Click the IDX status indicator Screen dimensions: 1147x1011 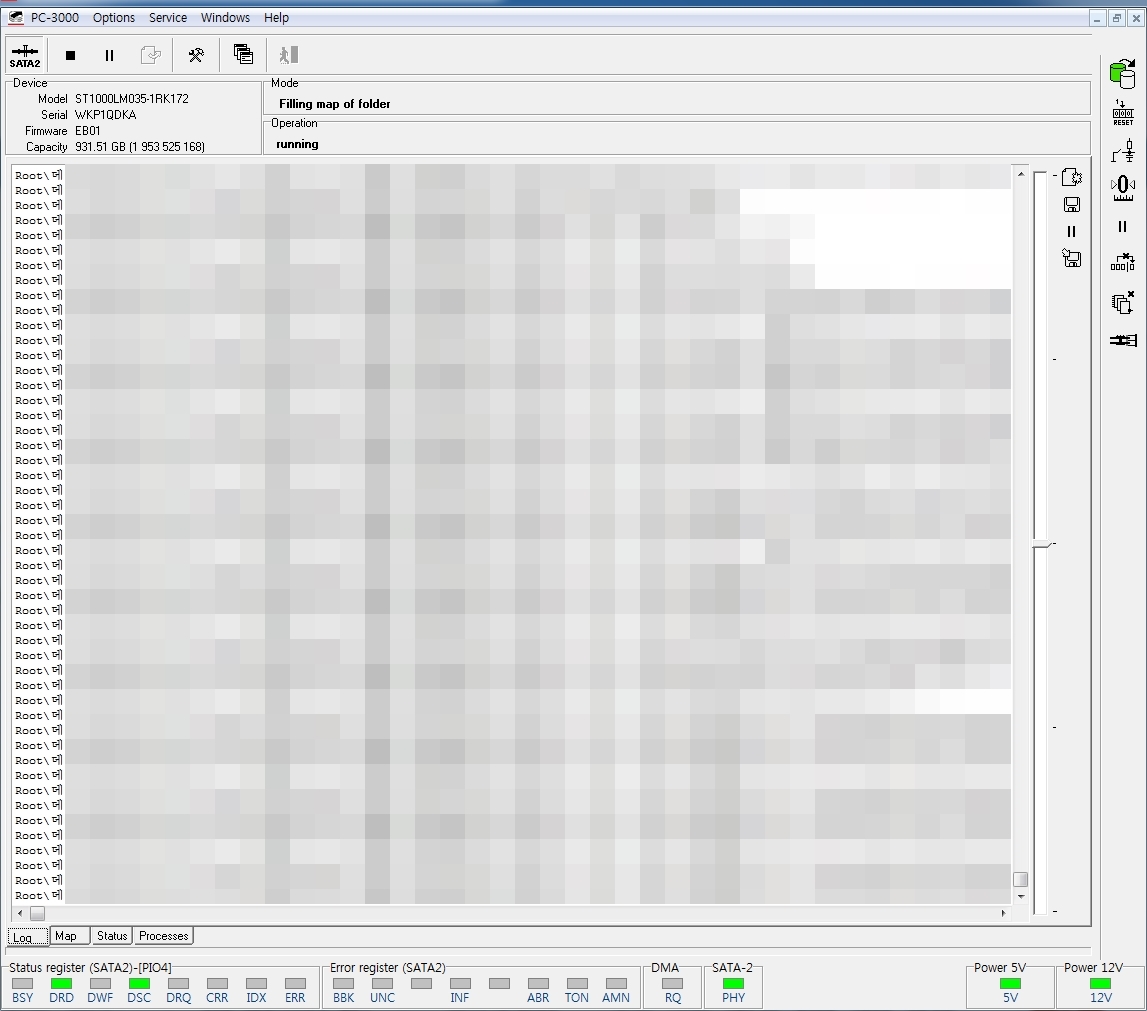(x=256, y=984)
